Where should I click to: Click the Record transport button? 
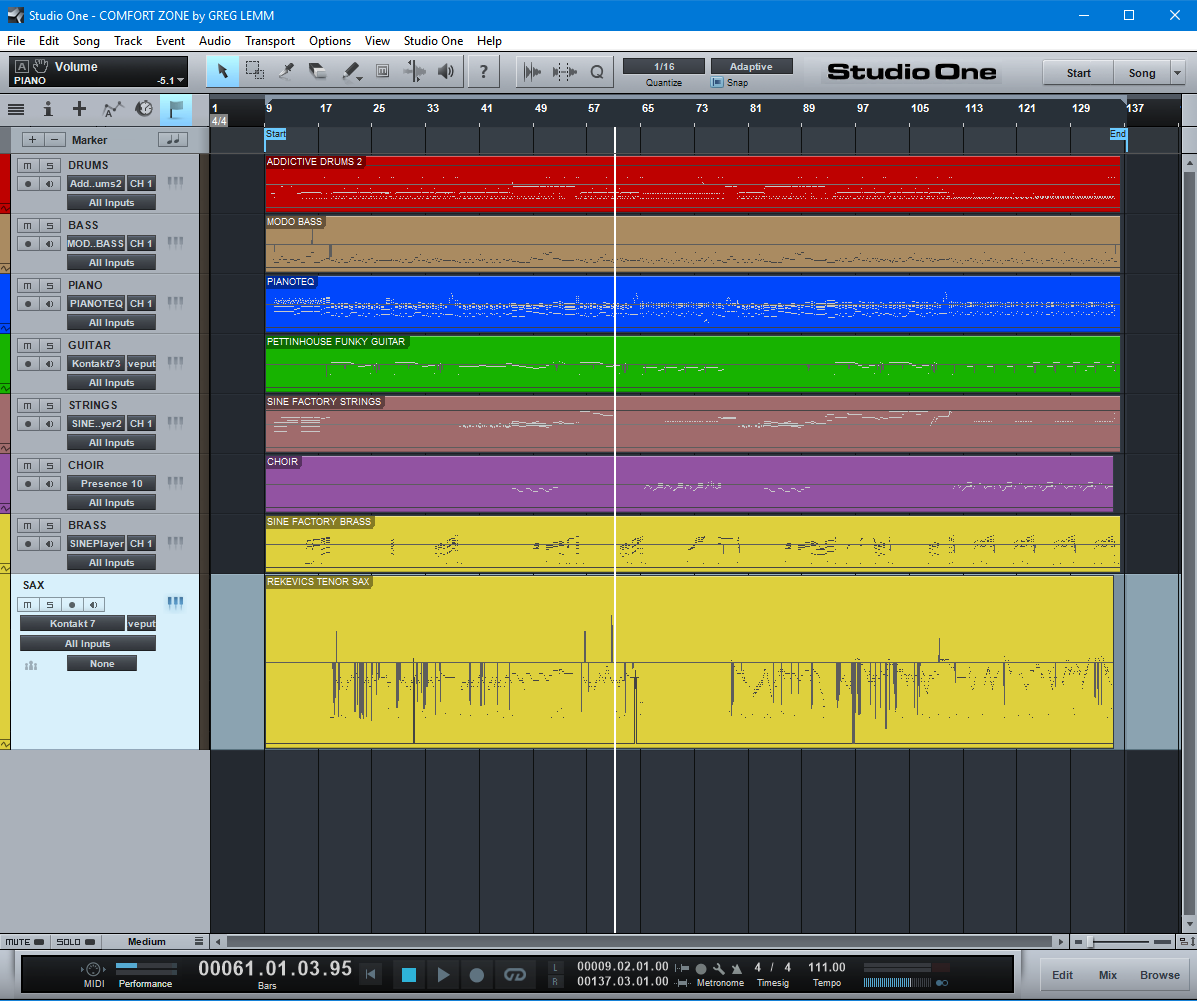(476, 974)
